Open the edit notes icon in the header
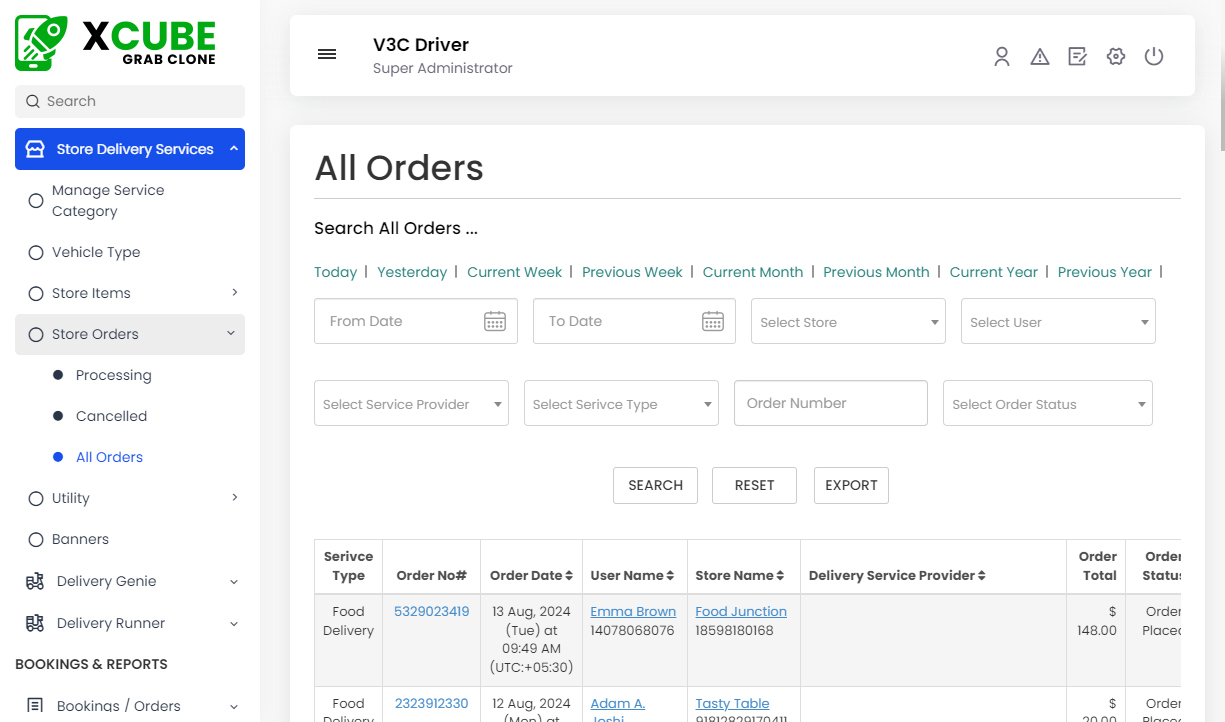Viewport: 1225px width, 722px height. pyautogui.click(x=1077, y=56)
